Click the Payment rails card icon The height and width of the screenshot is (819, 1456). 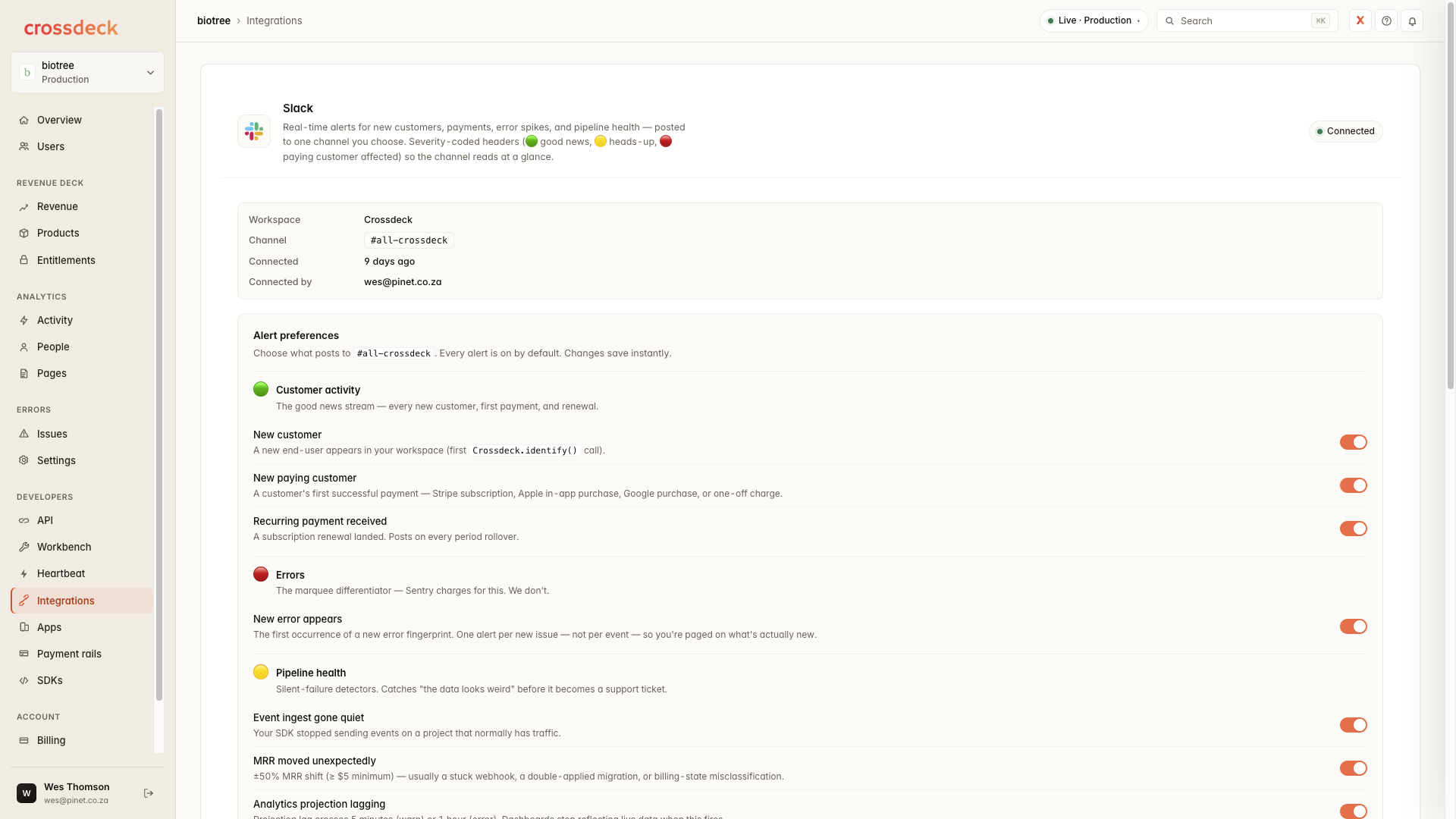coord(24,654)
